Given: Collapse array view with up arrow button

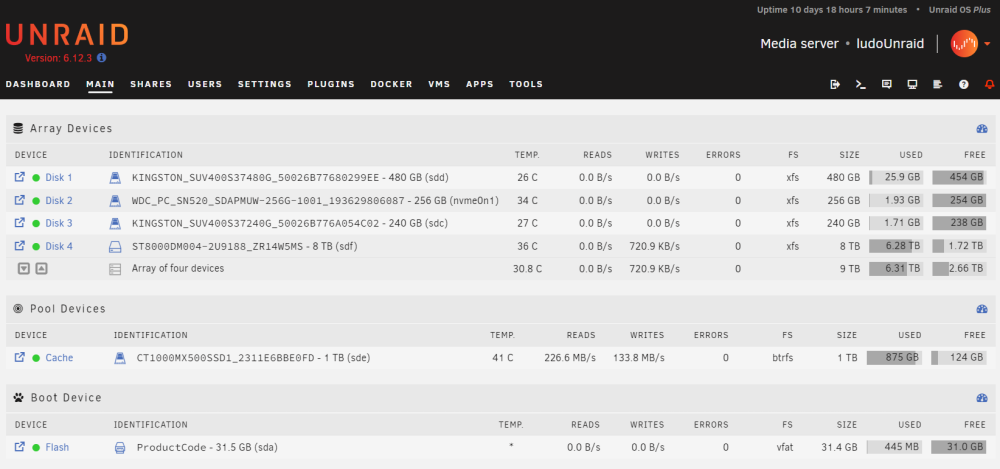Looking at the screenshot, I should [x=41, y=269].
